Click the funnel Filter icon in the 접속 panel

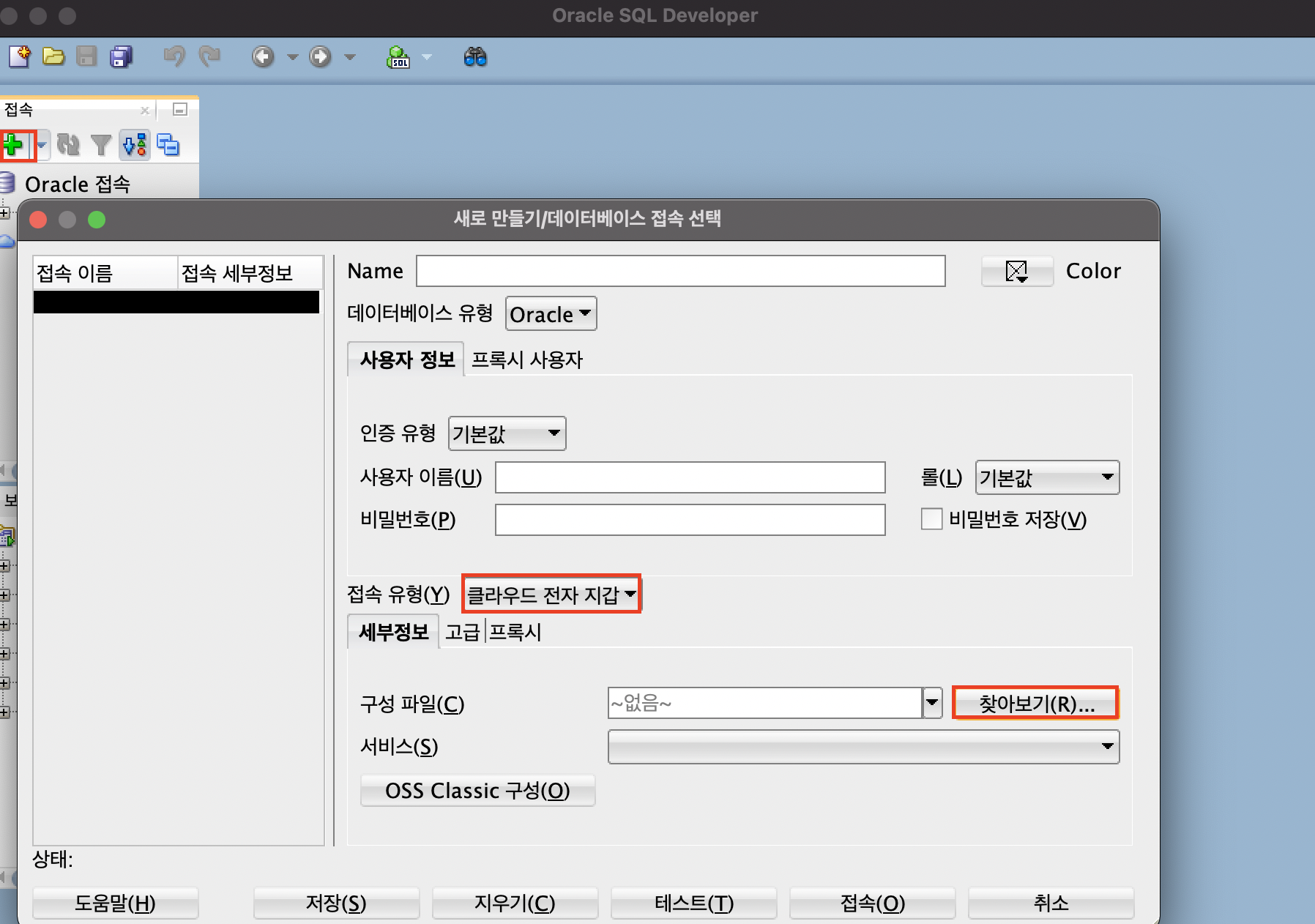[101, 145]
